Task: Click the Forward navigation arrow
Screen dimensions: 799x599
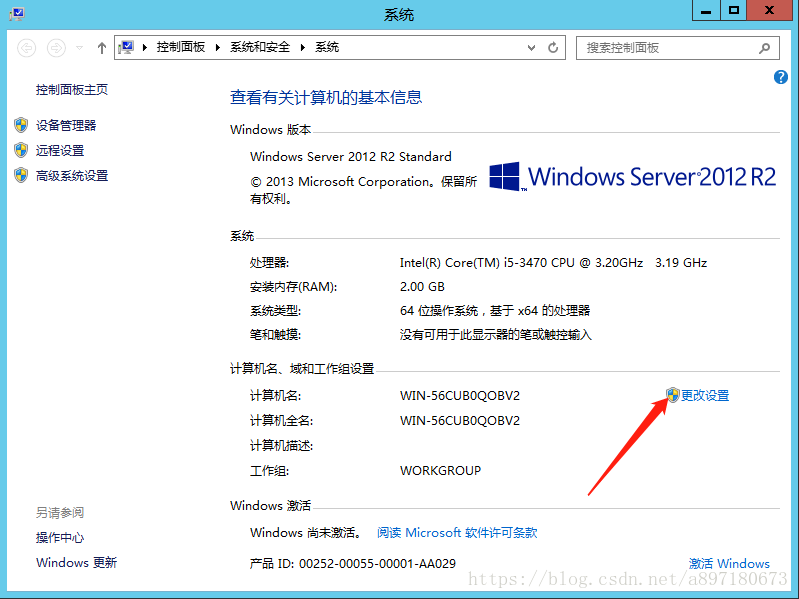Action: pos(56,48)
